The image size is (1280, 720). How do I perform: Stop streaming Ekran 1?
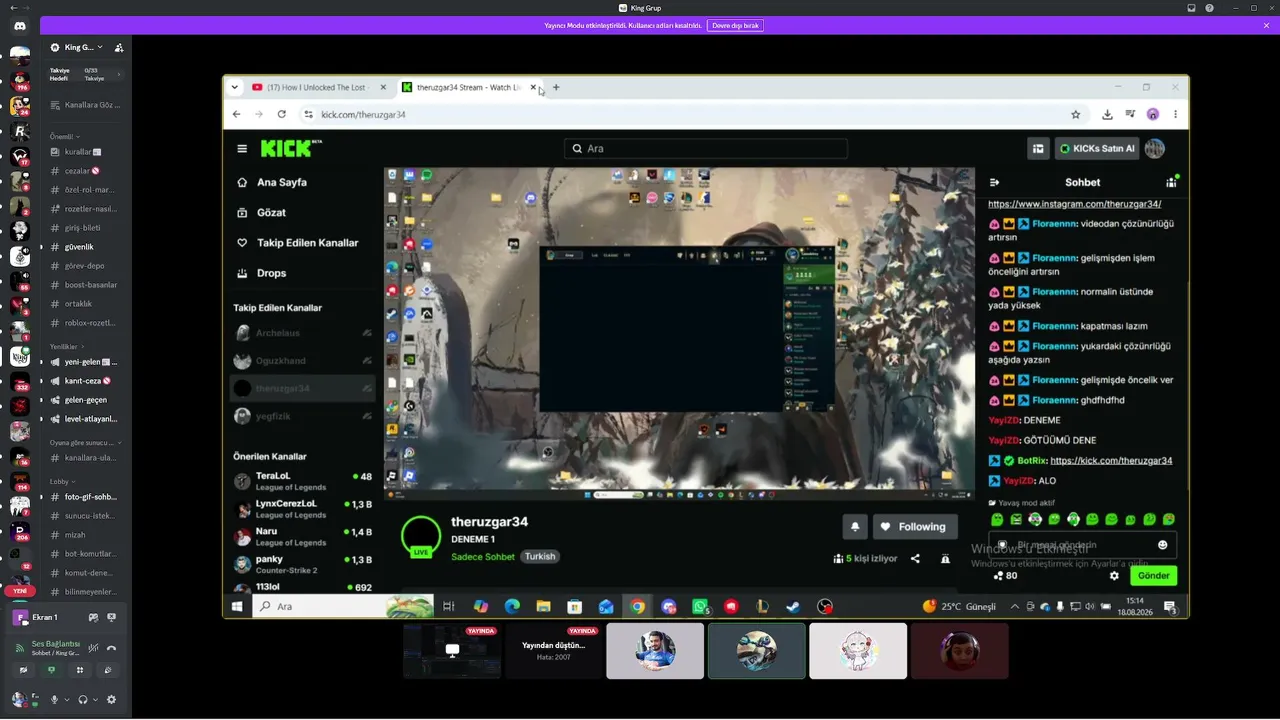pyautogui.click(x=112, y=617)
